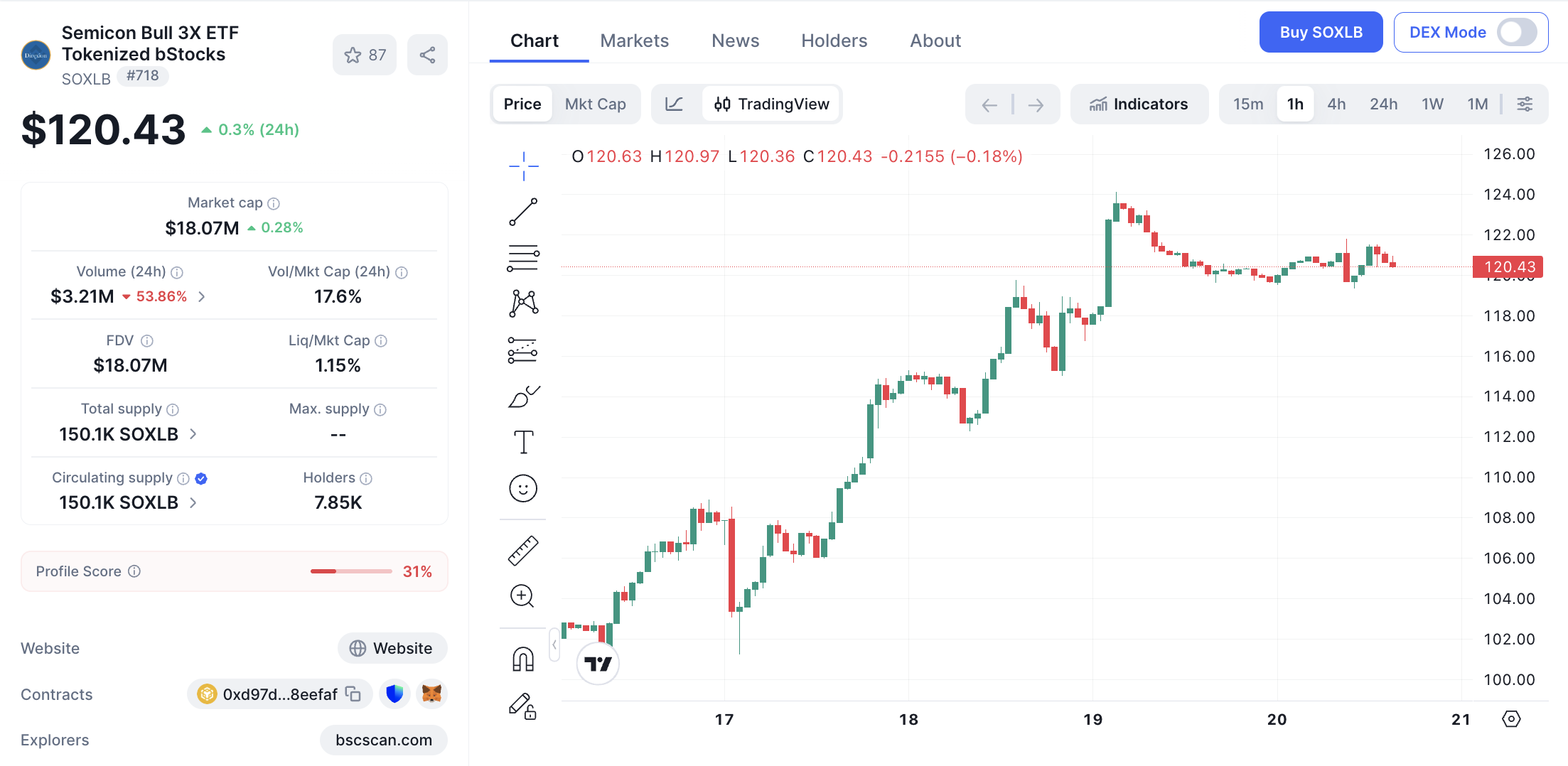Screen dimensions: 1568x766
Task: Select the trend line drawing tool
Action: coord(523,212)
